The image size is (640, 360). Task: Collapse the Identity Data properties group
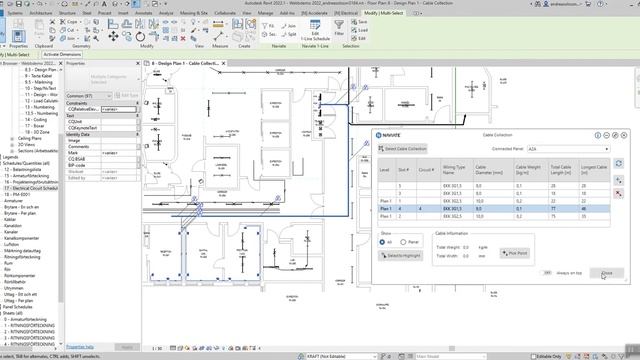137,134
